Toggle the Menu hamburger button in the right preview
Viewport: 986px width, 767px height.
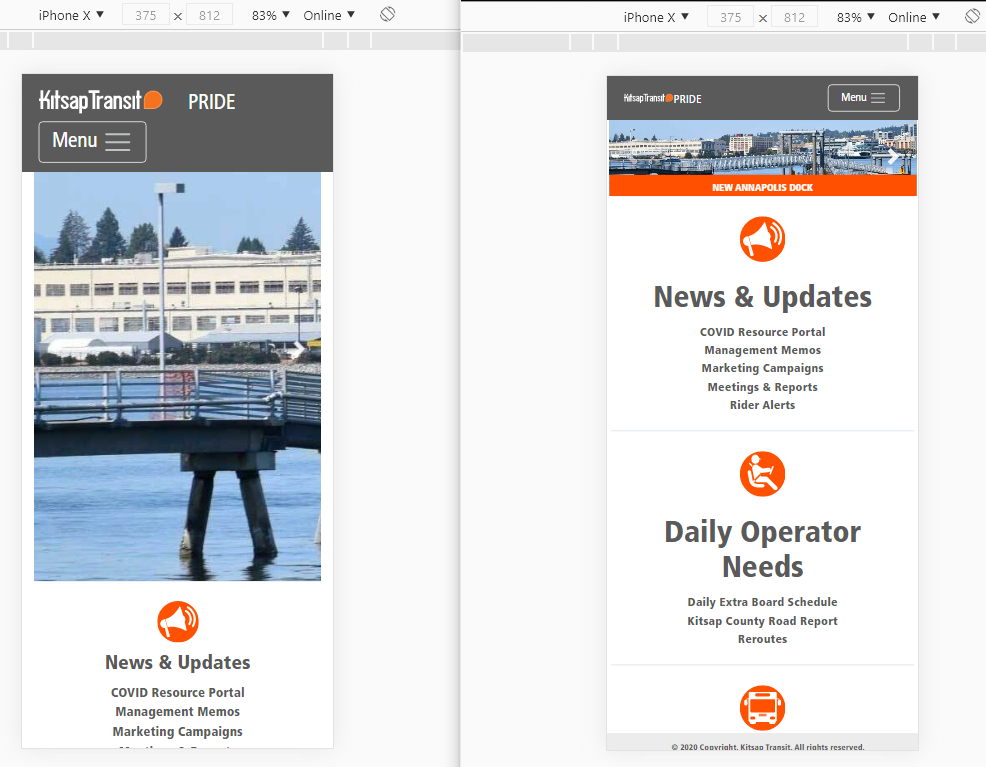click(863, 98)
